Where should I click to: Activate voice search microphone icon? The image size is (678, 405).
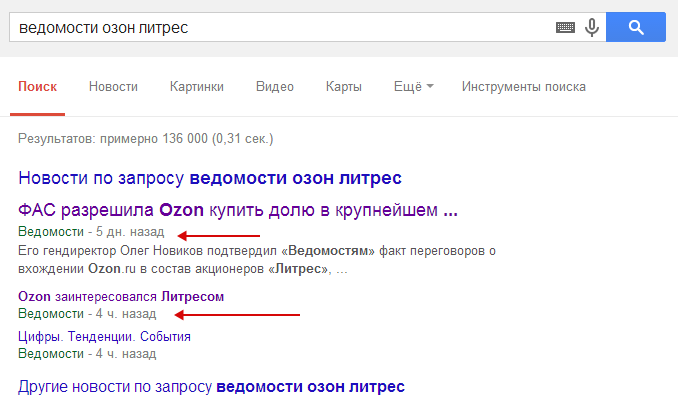[592, 28]
